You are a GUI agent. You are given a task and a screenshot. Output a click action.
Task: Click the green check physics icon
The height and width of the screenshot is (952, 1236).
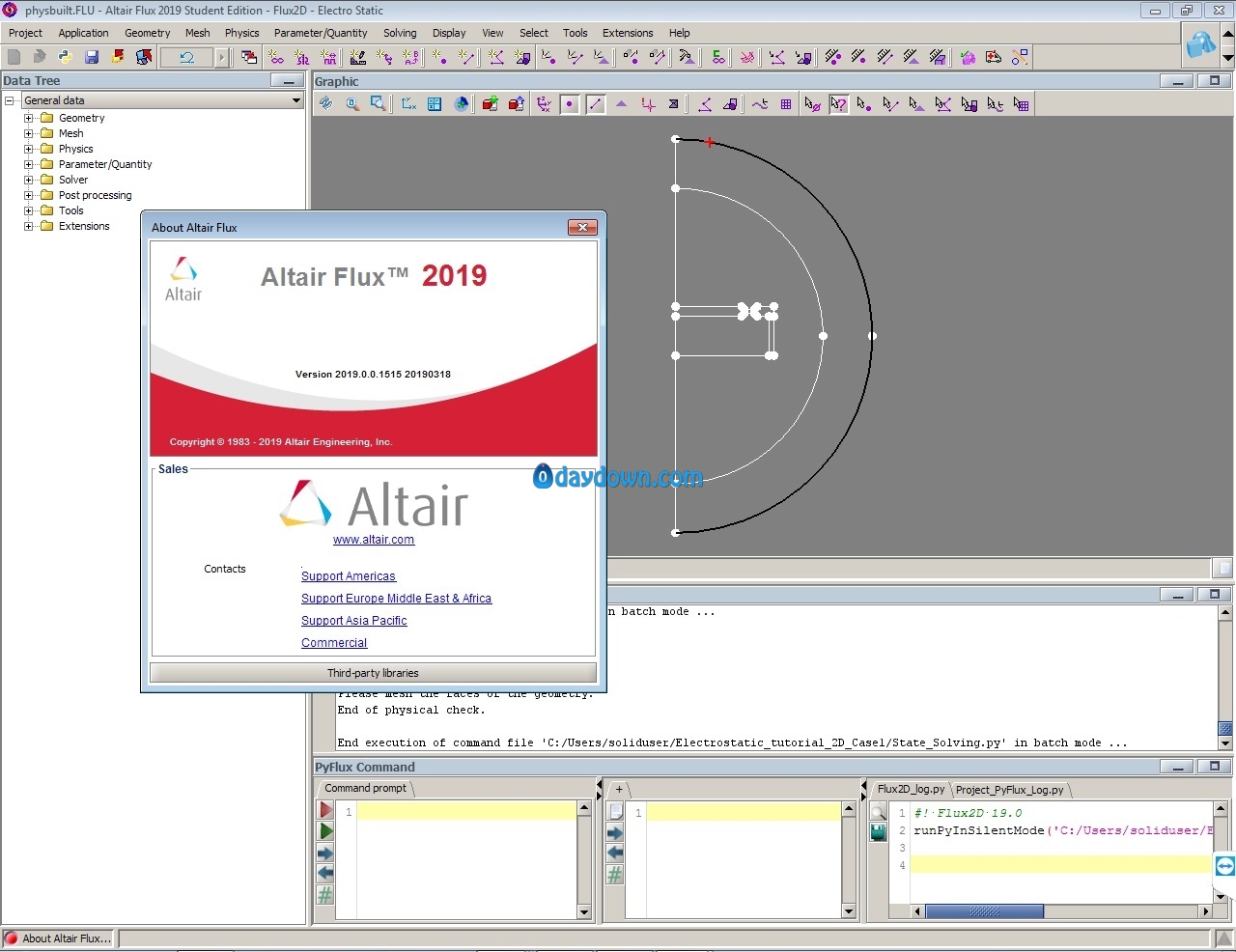968,57
